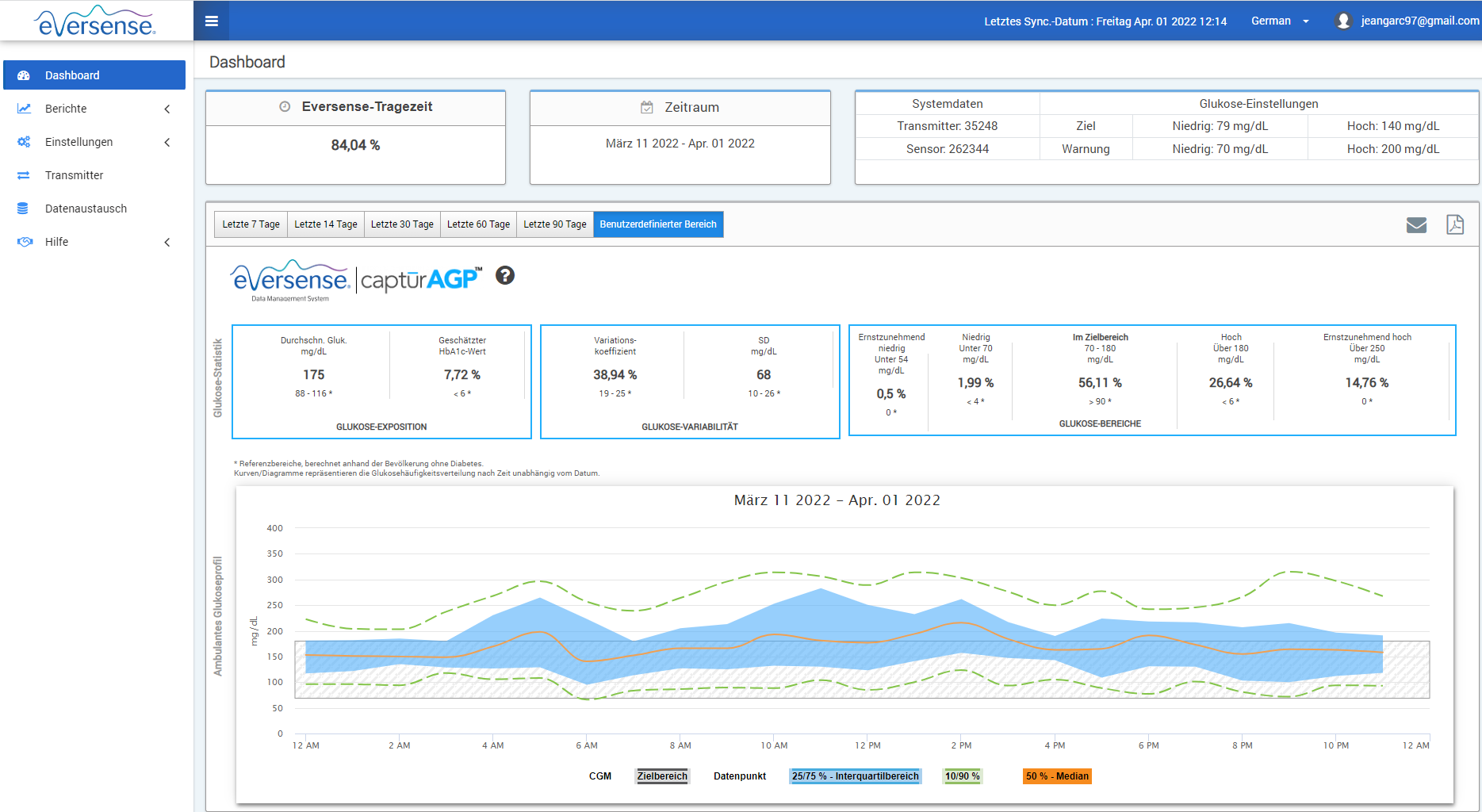Select the Letzte 7 Tage tab
Screen dimensions: 1482x812
(x=251, y=224)
